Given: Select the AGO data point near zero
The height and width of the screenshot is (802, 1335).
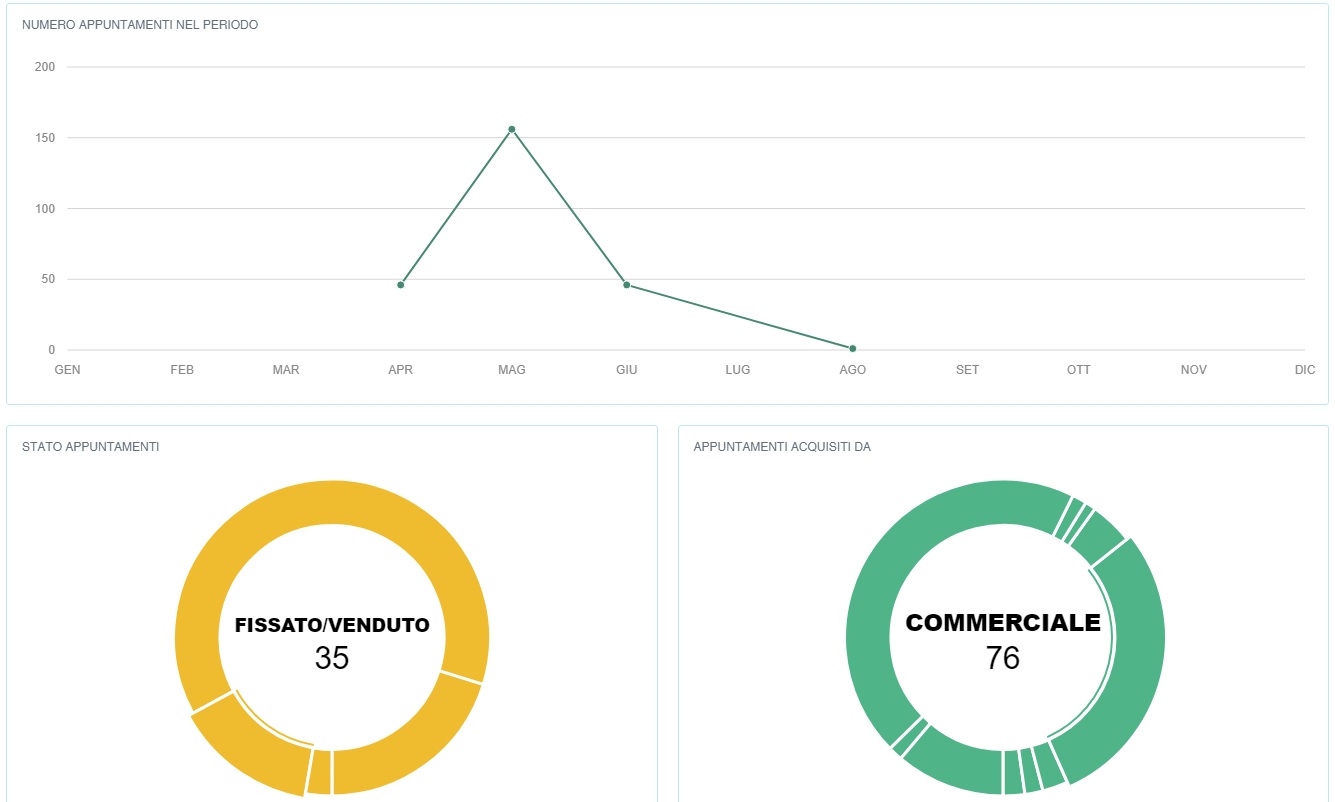Looking at the screenshot, I should point(853,349).
